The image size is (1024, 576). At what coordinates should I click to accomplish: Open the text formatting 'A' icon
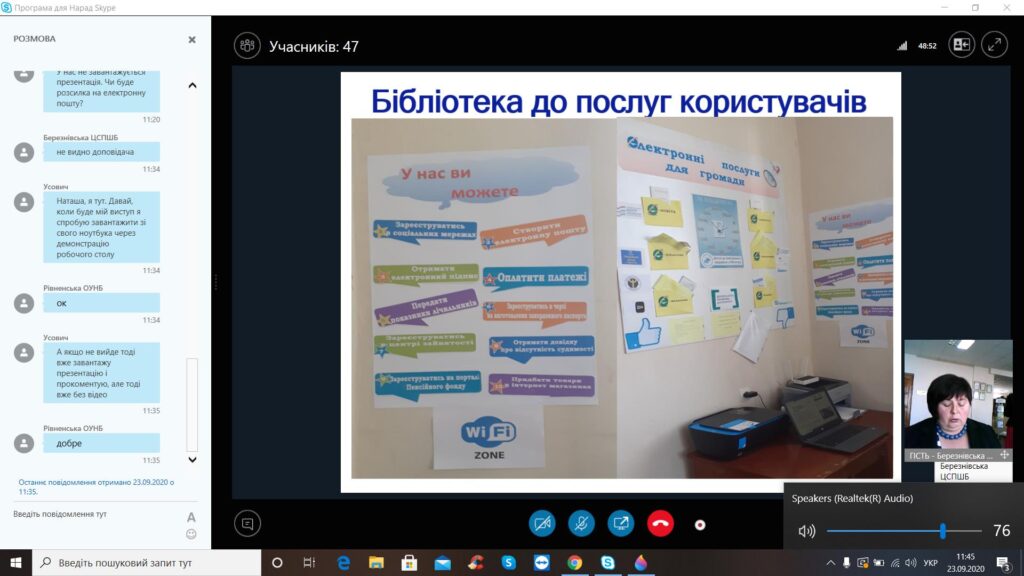pyautogui.click(x=191, y=517)
